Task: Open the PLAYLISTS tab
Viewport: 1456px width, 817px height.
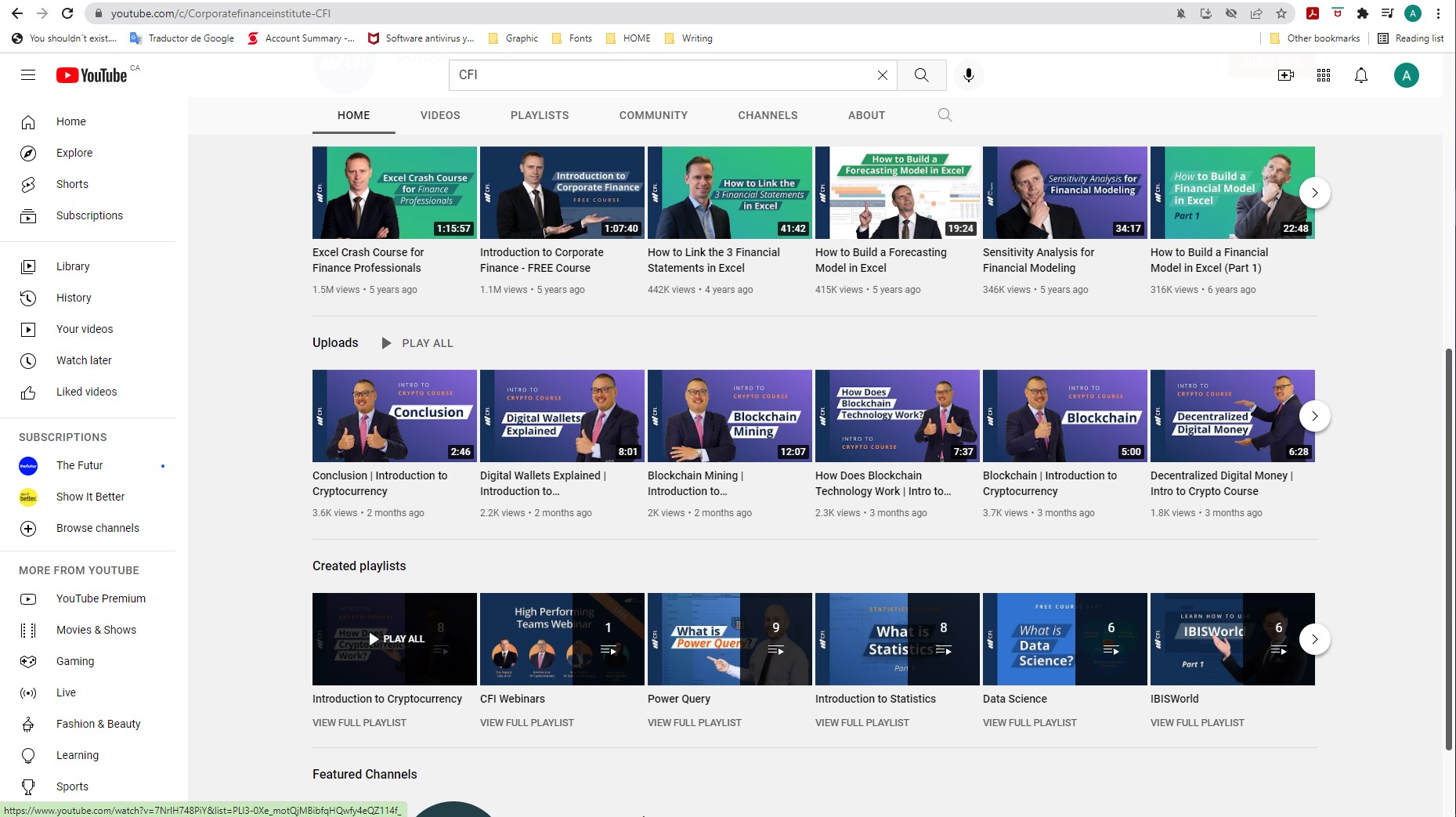Action: [x=540, y=115]
